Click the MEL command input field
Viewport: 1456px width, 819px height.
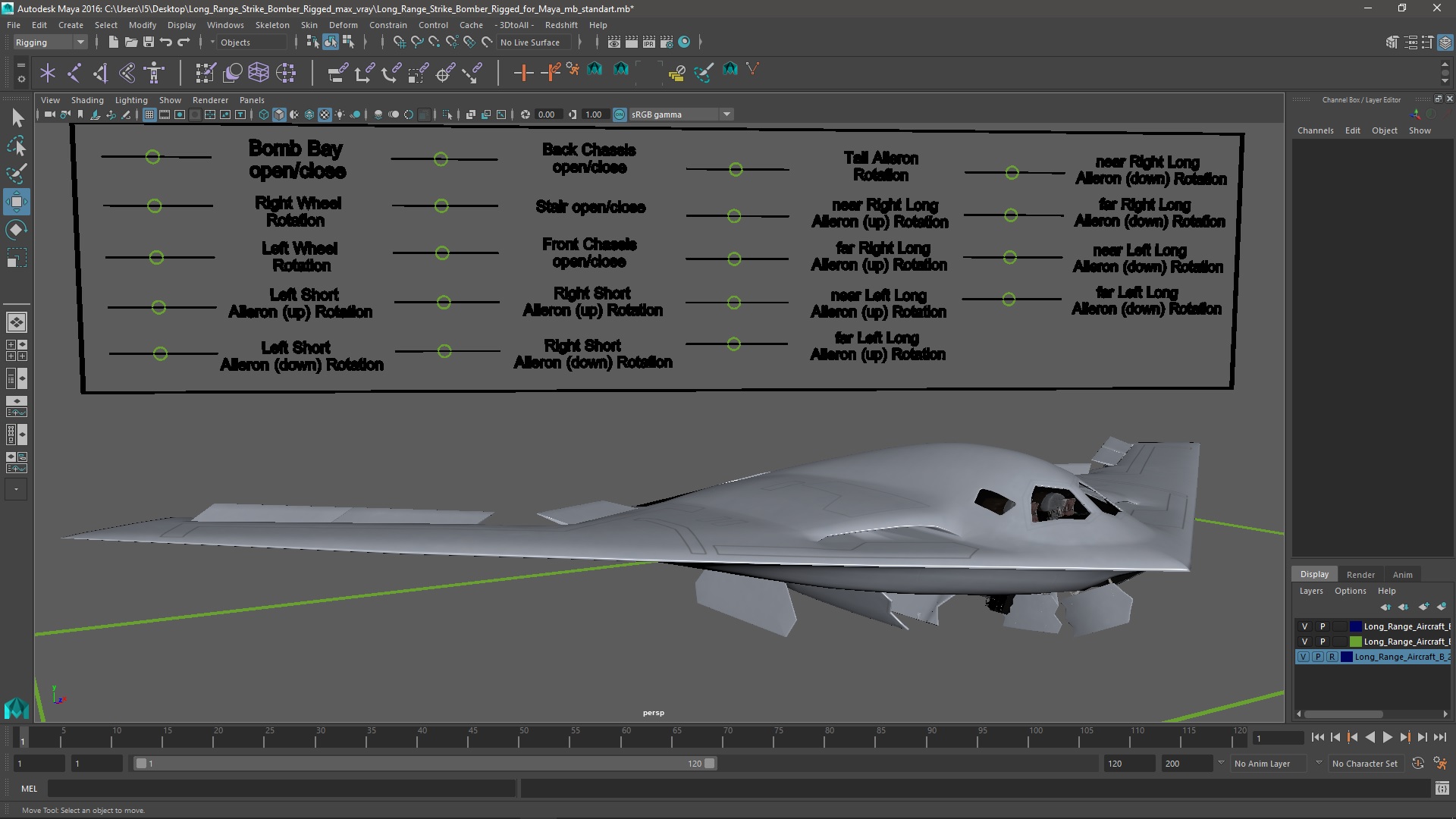[281, 789]
